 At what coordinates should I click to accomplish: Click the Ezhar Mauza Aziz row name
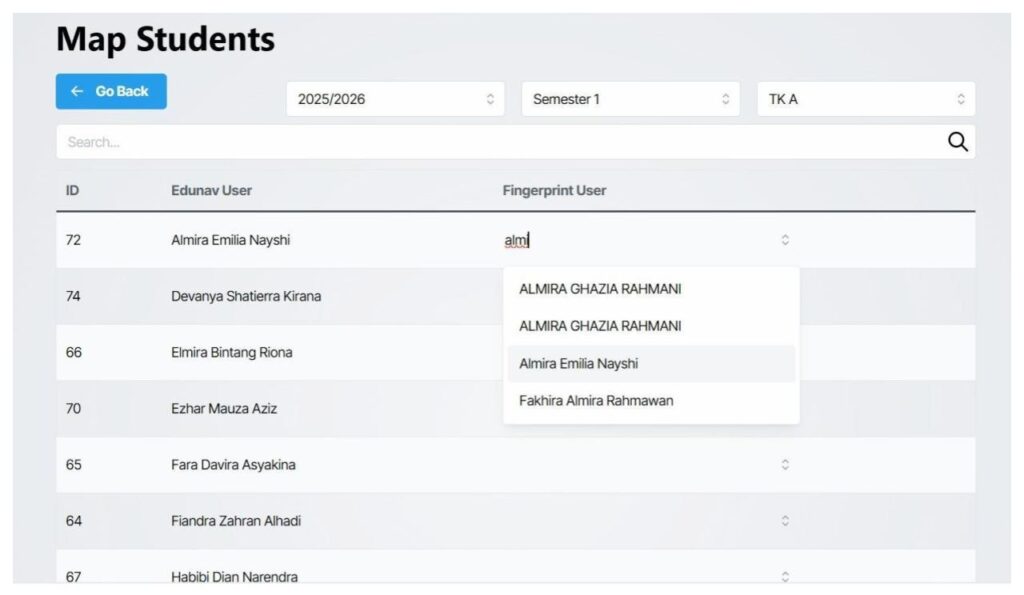(224, 409)
